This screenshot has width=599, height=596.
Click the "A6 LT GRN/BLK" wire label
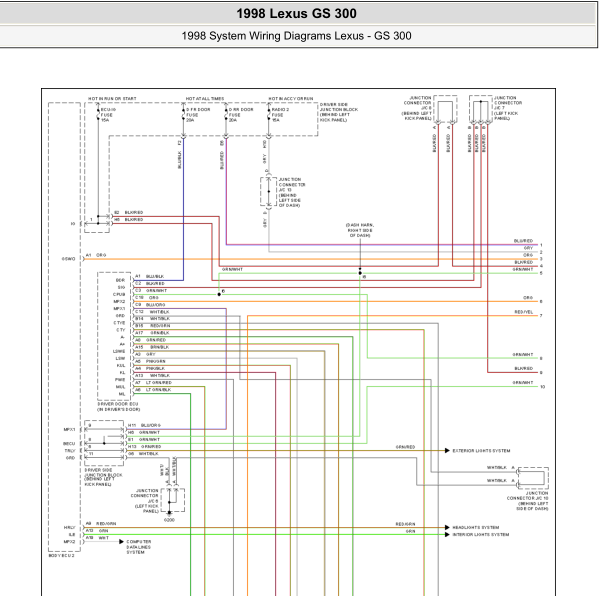pos(153,390)
